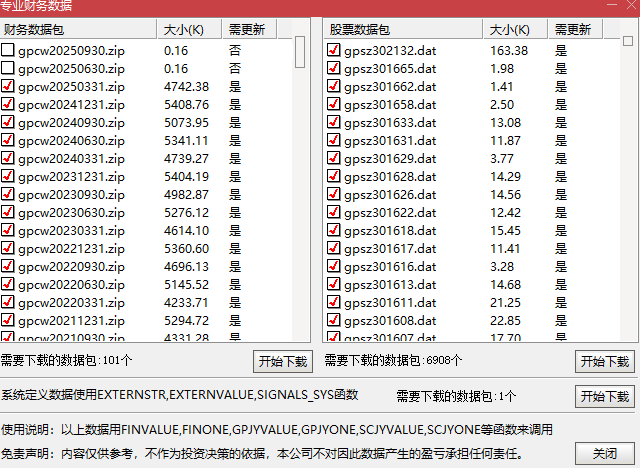Click size value 5408.76
Viewport: 640px width, 468px height.
[x=187, y=104]
